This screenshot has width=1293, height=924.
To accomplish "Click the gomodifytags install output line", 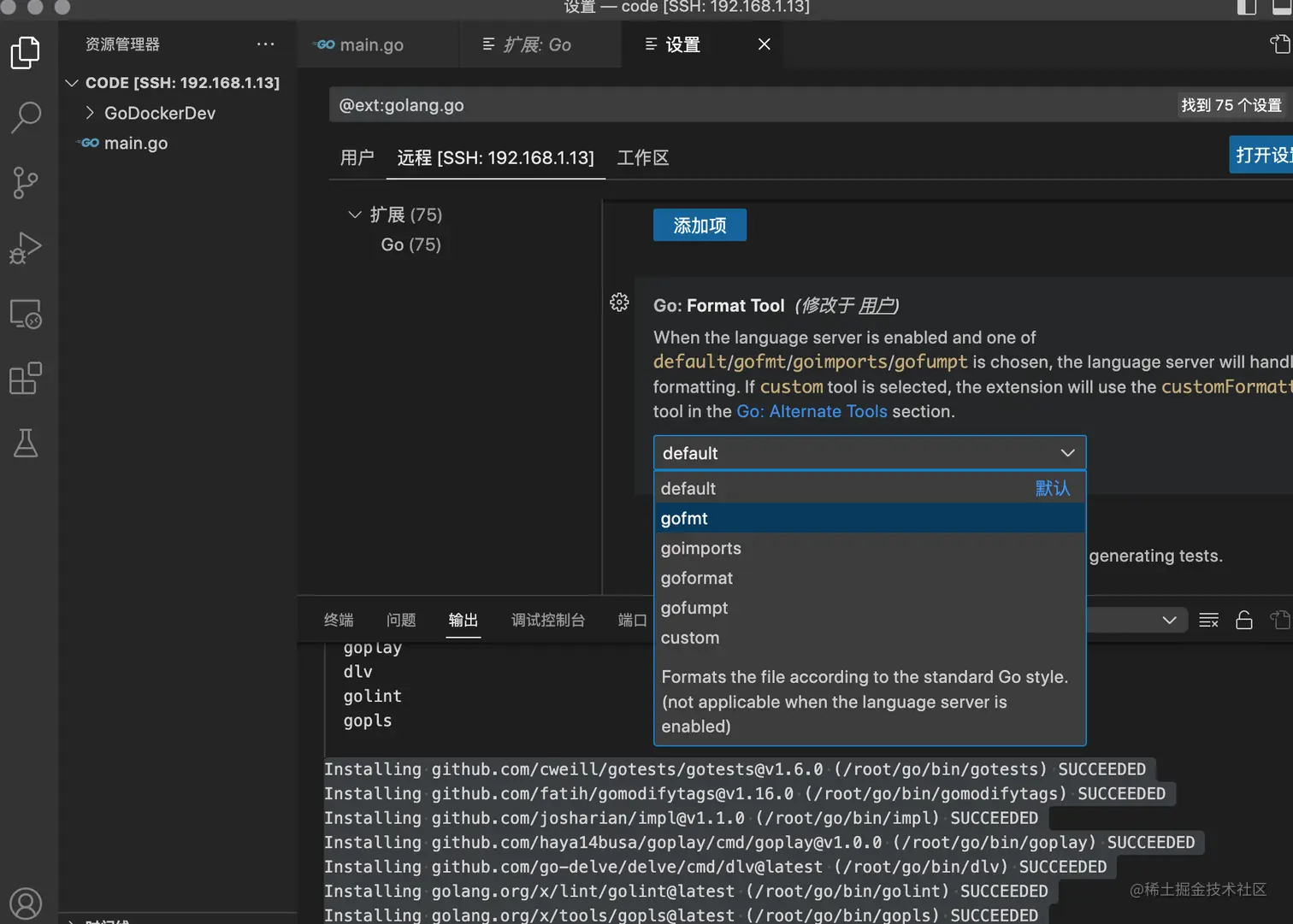I will click(x=745, y=793).
